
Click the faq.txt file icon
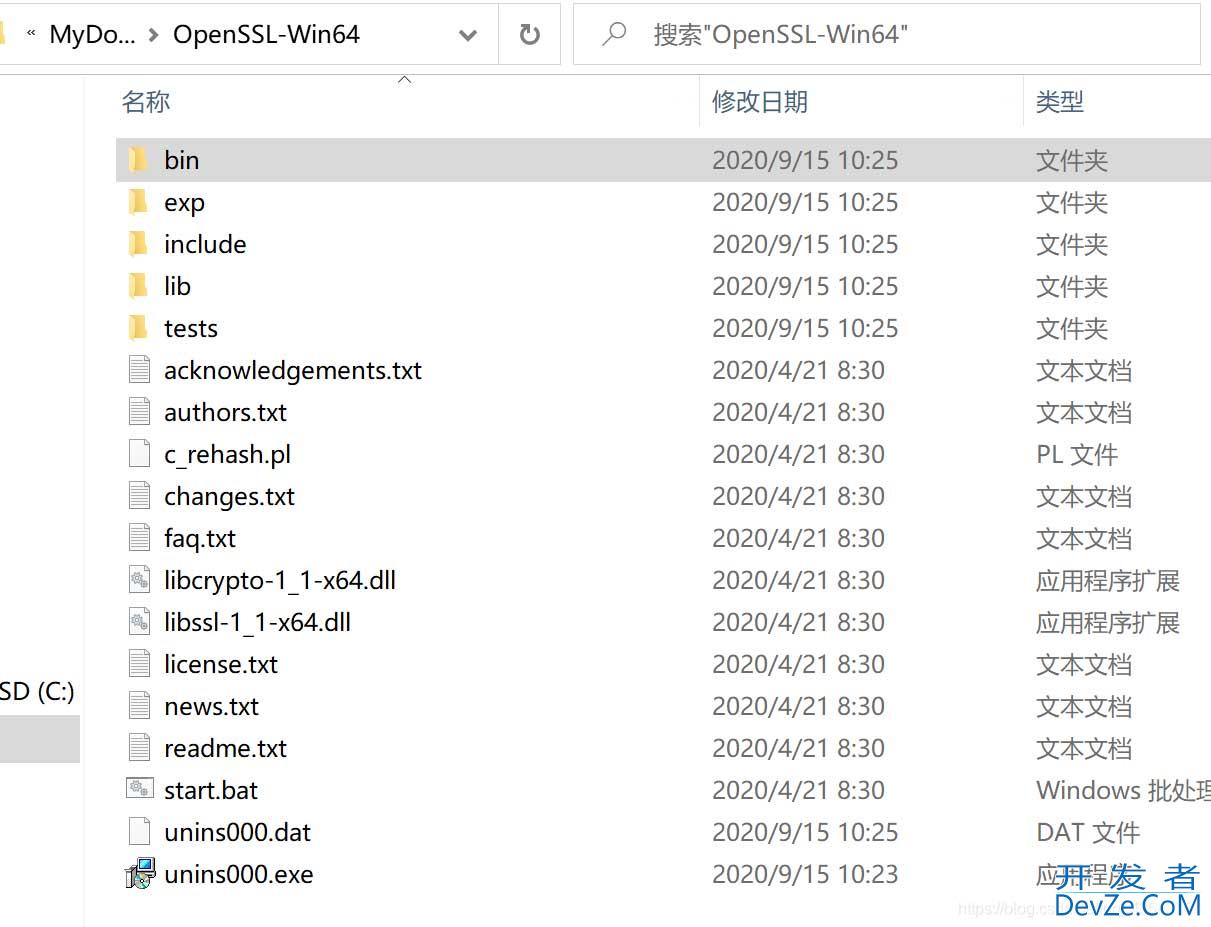(x=140, y=538)
